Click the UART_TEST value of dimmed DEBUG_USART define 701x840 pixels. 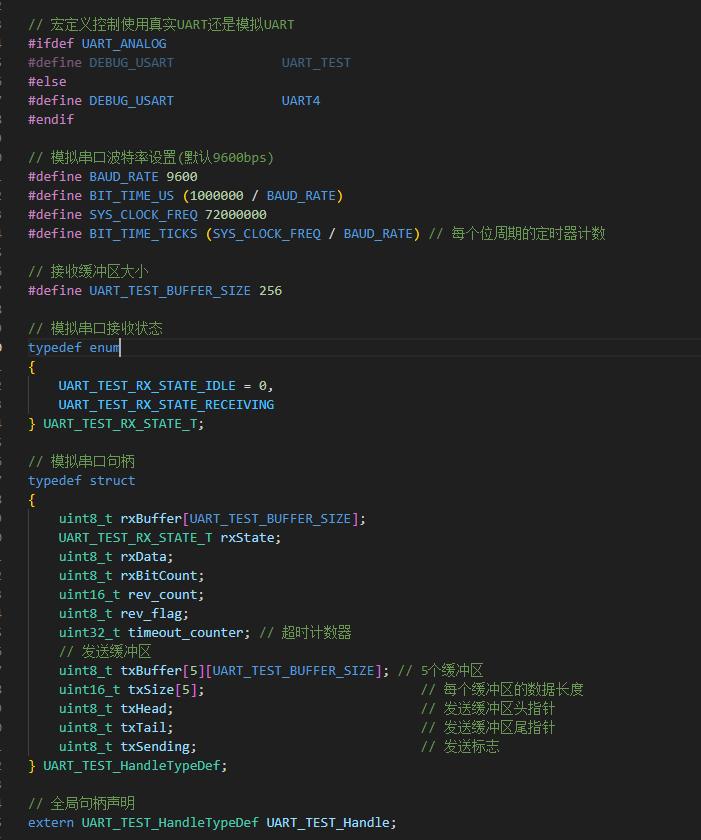pyautogui.click(x=316, y=63)
